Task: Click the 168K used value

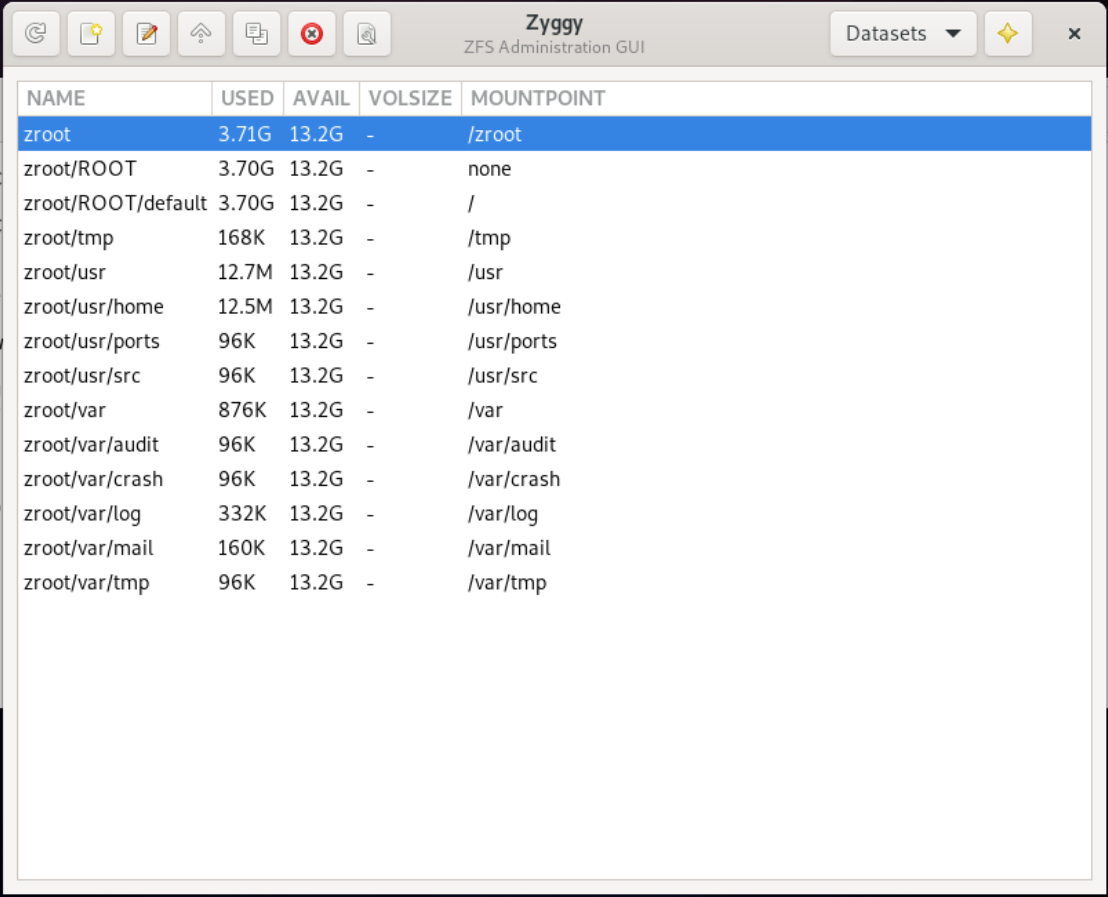Action: click(241, 238)
